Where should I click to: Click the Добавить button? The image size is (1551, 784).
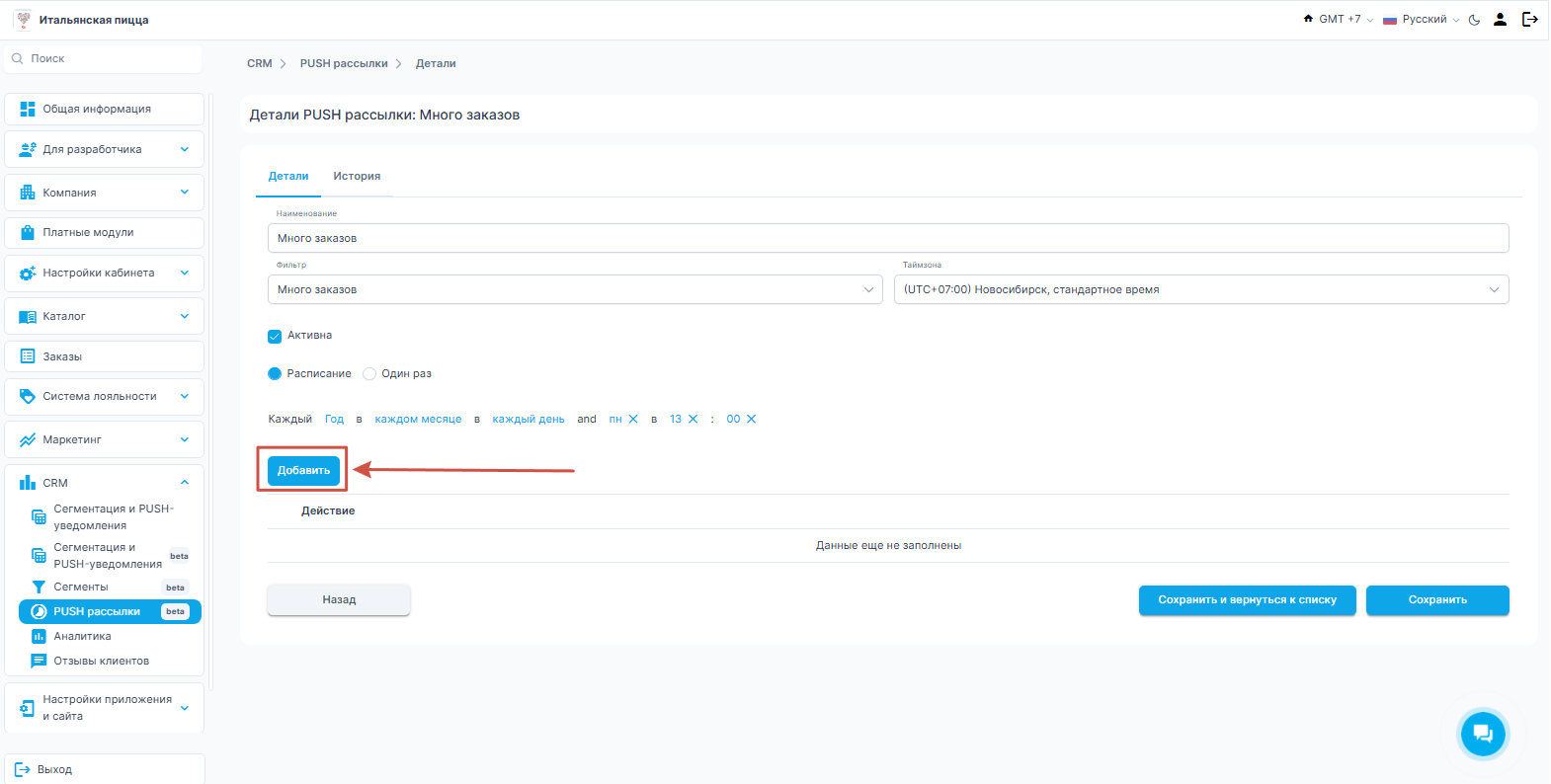tap(303, 471)
